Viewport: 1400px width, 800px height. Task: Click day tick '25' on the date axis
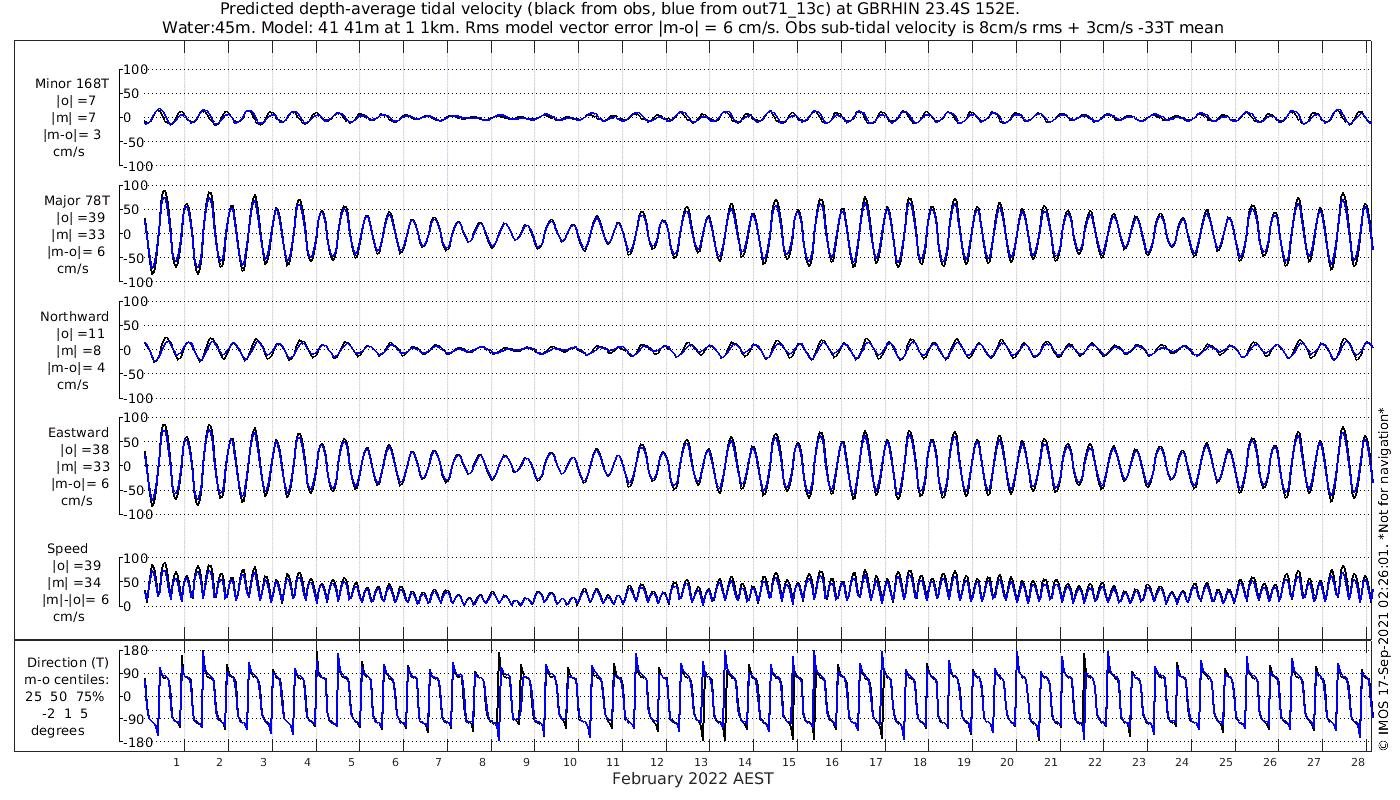click(1225, 761)
